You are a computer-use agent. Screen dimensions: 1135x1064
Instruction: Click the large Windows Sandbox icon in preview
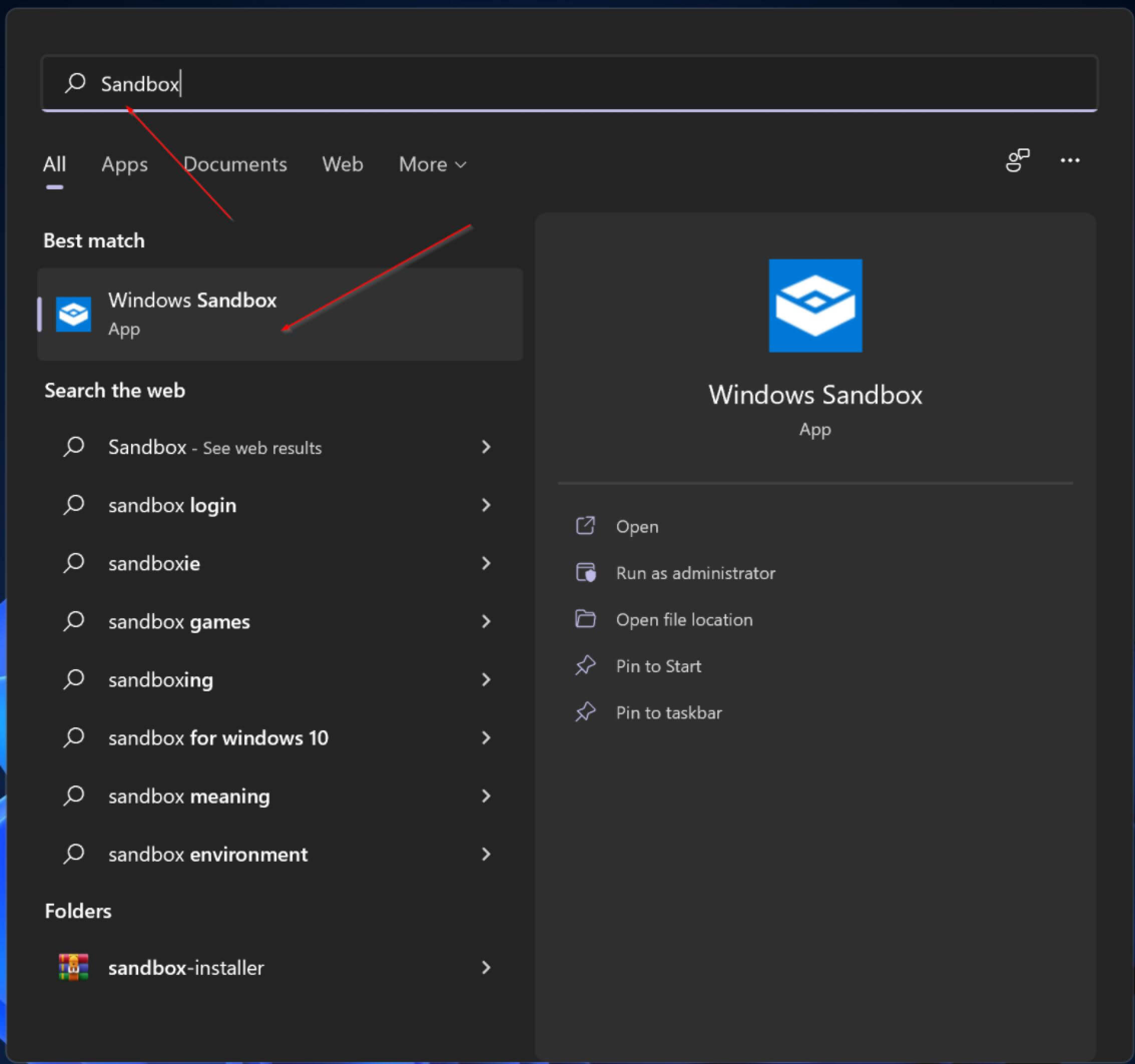pyautogui.click(x=815, y=306)
